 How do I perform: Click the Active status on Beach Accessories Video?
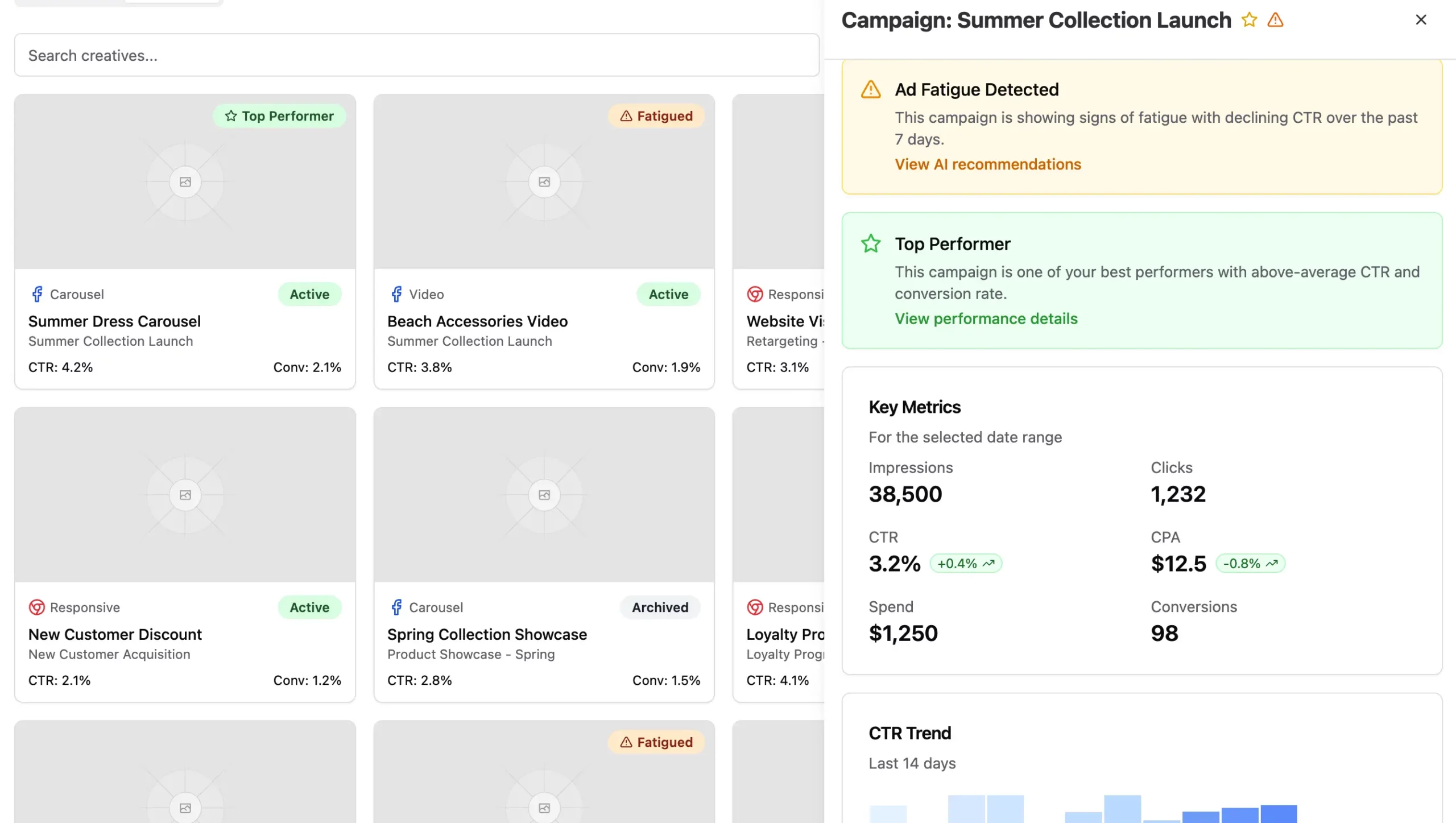668,294
